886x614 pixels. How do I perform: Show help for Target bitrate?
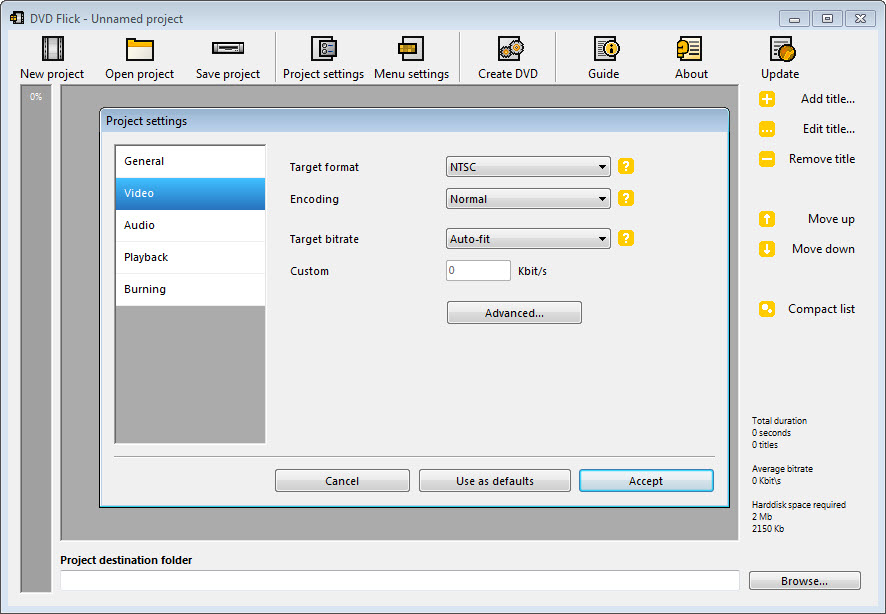(x=626, y=238)
